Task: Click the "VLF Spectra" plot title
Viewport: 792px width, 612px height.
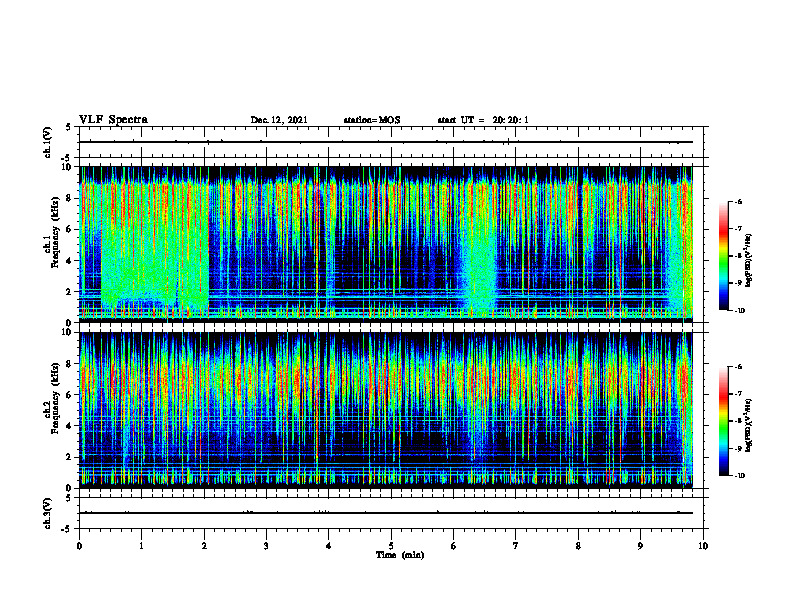Action: pos(113,120)
